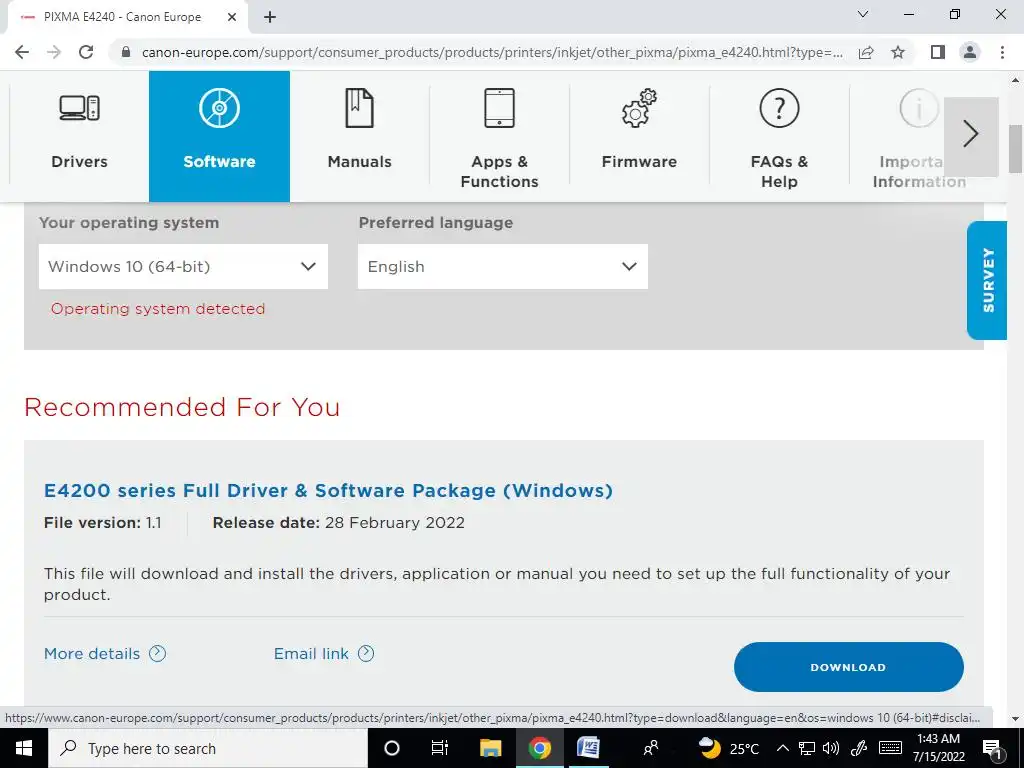Open the volume control icon
The height and width of the screenshot is (768, 1024).
tap(831, 748)
